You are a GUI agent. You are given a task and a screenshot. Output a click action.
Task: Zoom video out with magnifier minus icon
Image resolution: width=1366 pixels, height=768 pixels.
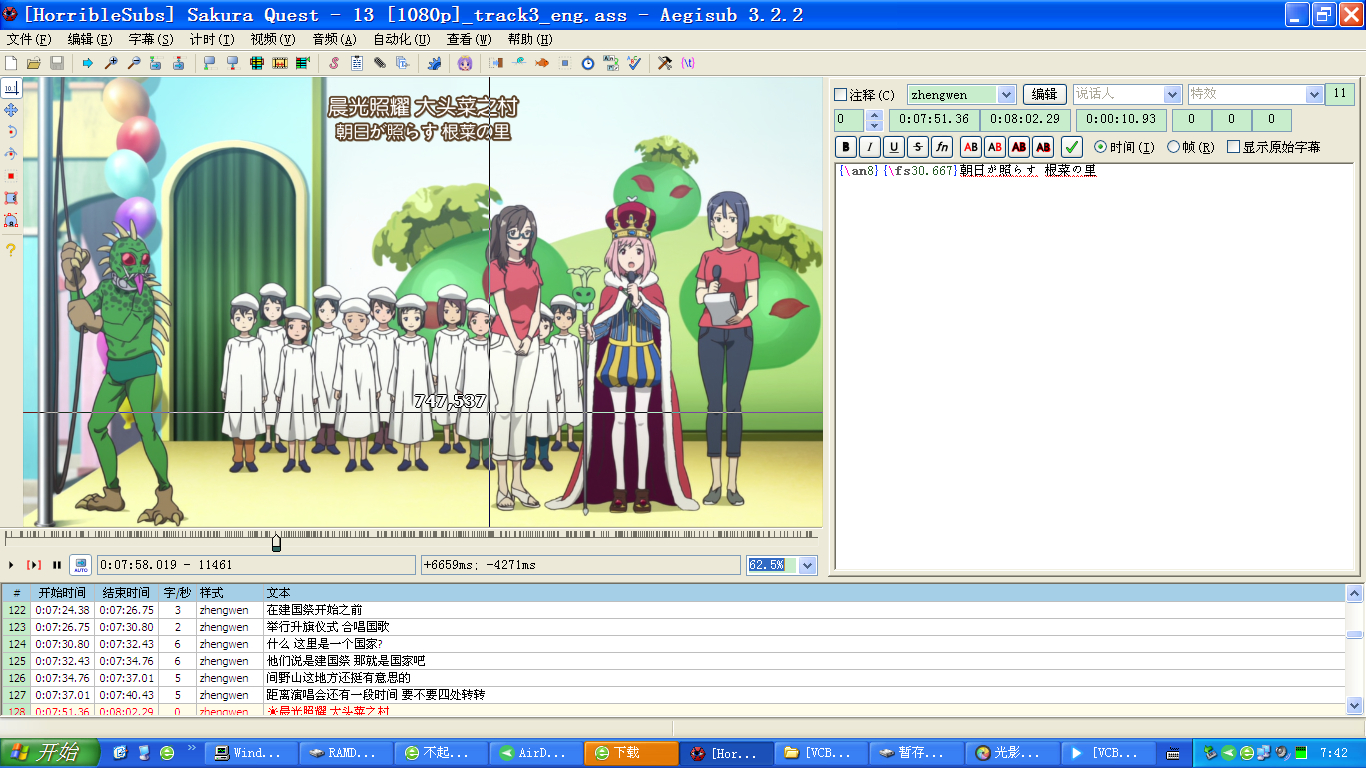pyautogui.click(x=134, y=63)
